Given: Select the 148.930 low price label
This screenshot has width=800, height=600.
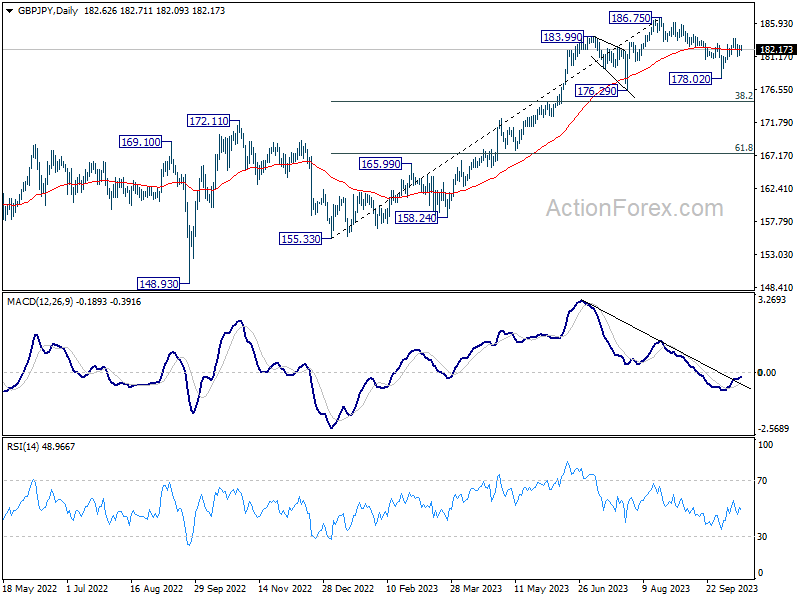Looking at the screenshot, I should coord(159,284).
